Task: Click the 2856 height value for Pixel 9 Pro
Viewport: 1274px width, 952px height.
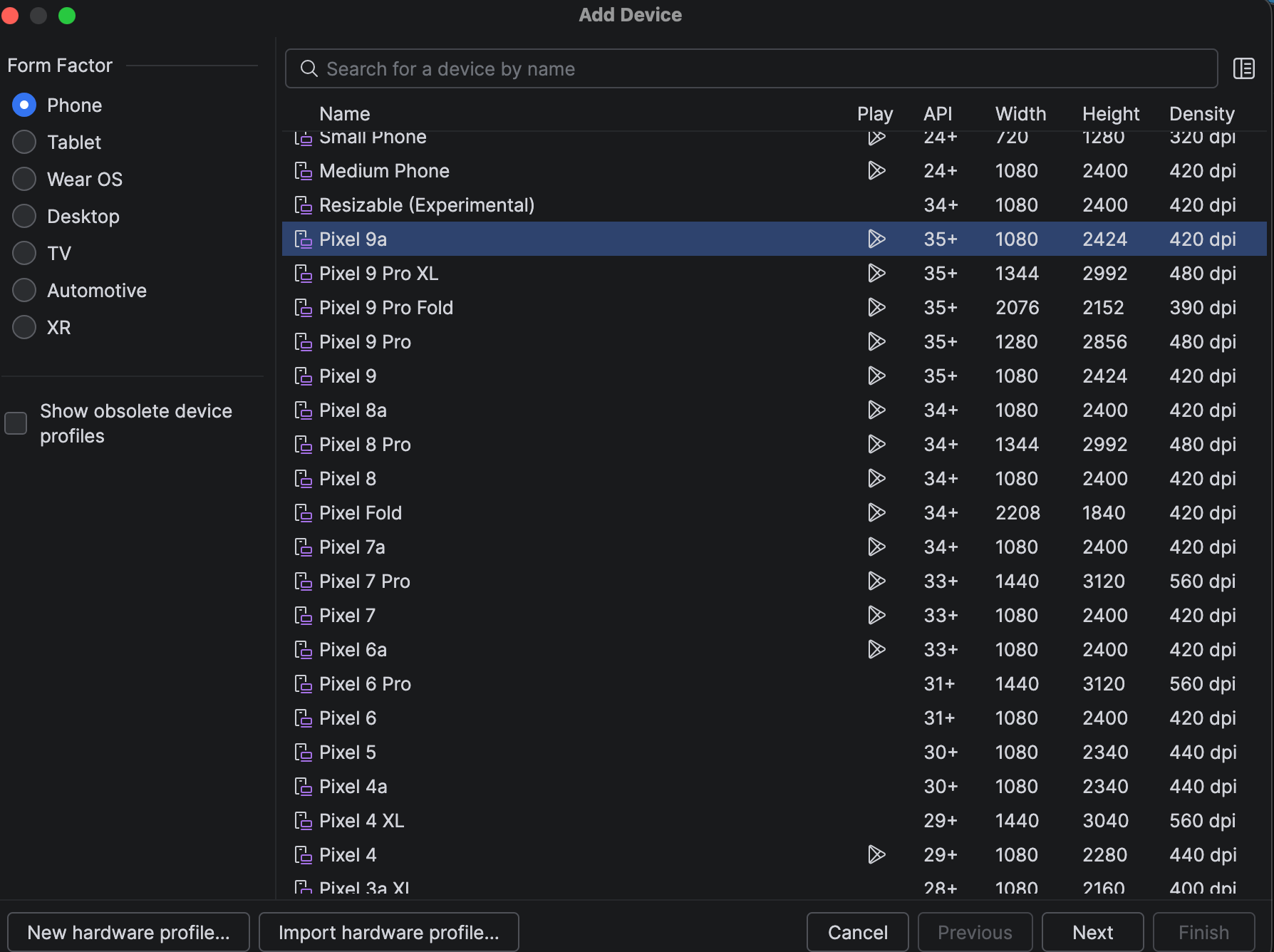Action: coord(1104,342)
